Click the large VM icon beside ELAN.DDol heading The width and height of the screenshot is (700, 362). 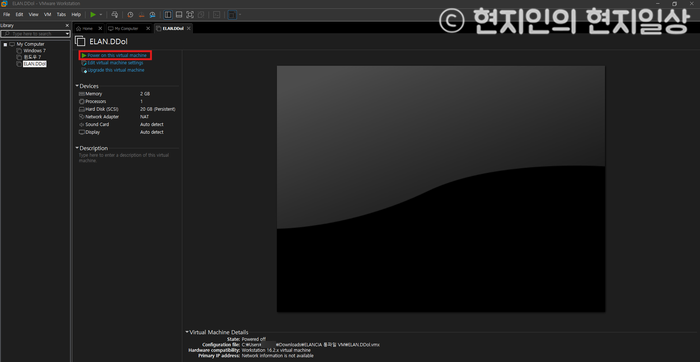pyautogui.click(x=80, y=42)
